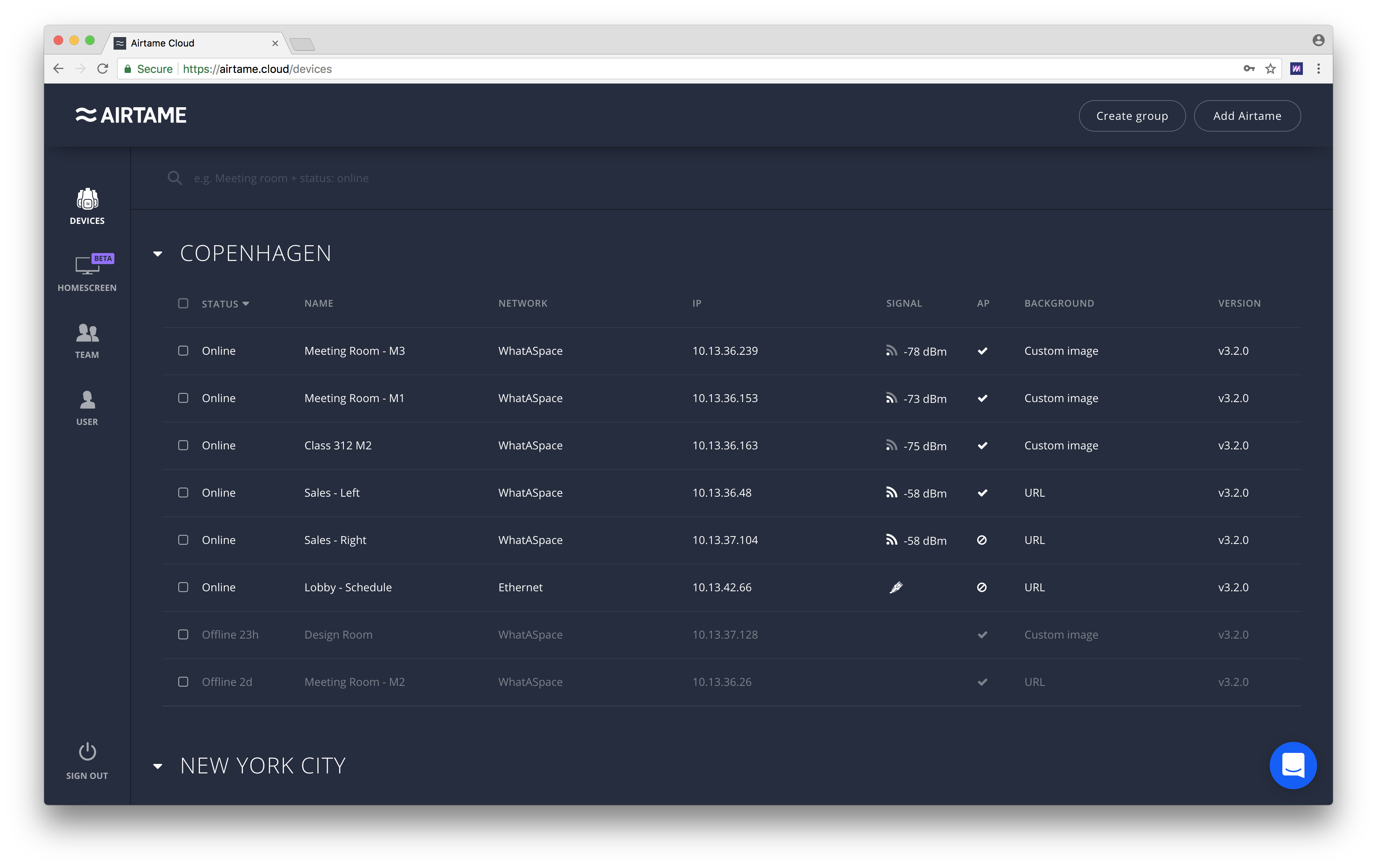The height and width of the screenshot is (868, 1377).
Task: Click AP checkmark for Meeting Room - M2
Action: click(x=982, y=682)
